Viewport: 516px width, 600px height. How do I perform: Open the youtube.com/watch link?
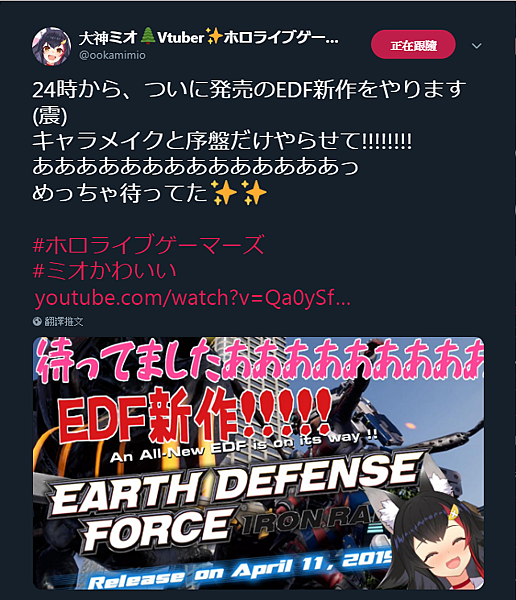(x=193, y=298)
